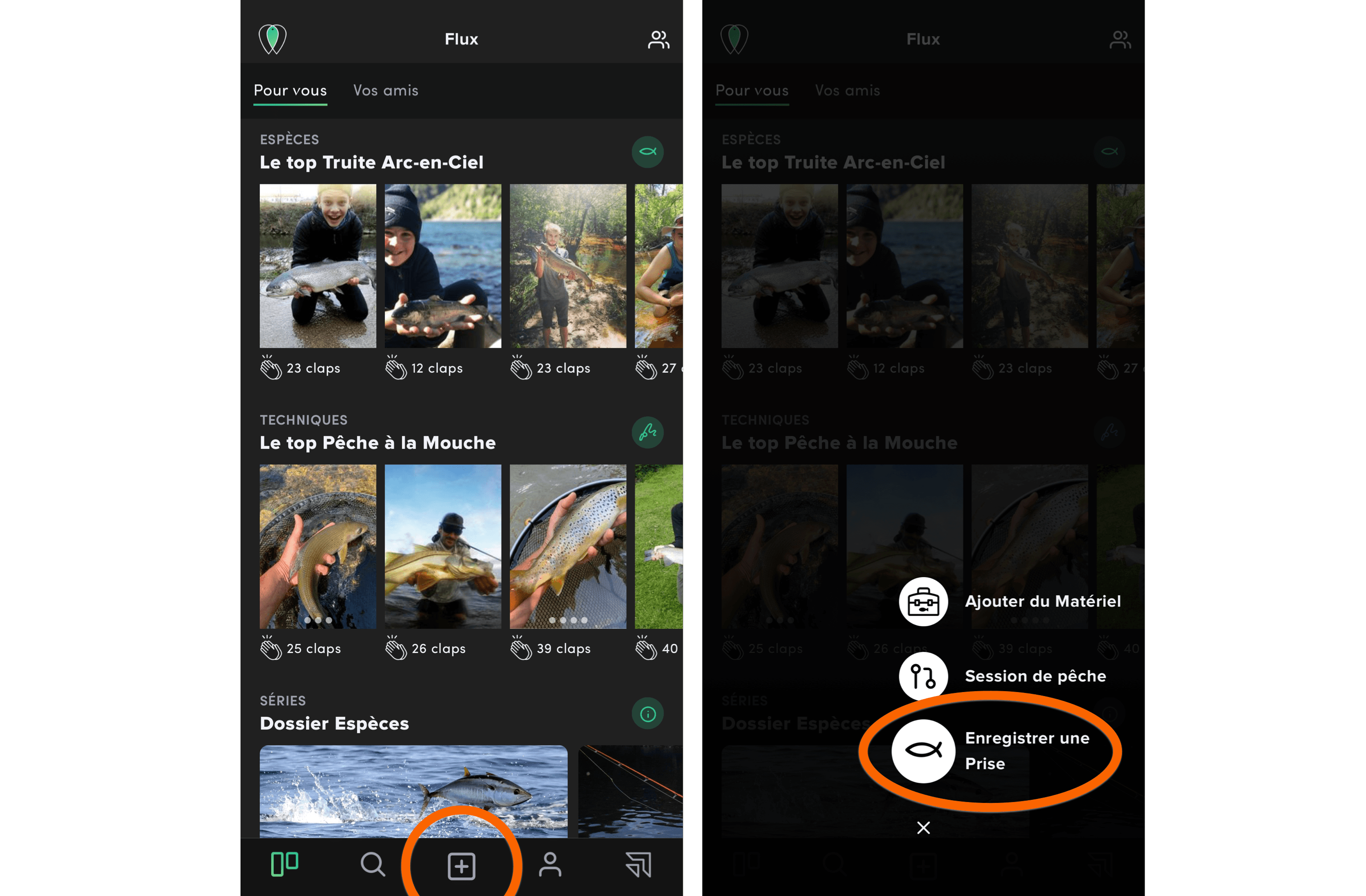Click the Le top Truite Arc-en-Ciel heading

(x=371, y=163)
